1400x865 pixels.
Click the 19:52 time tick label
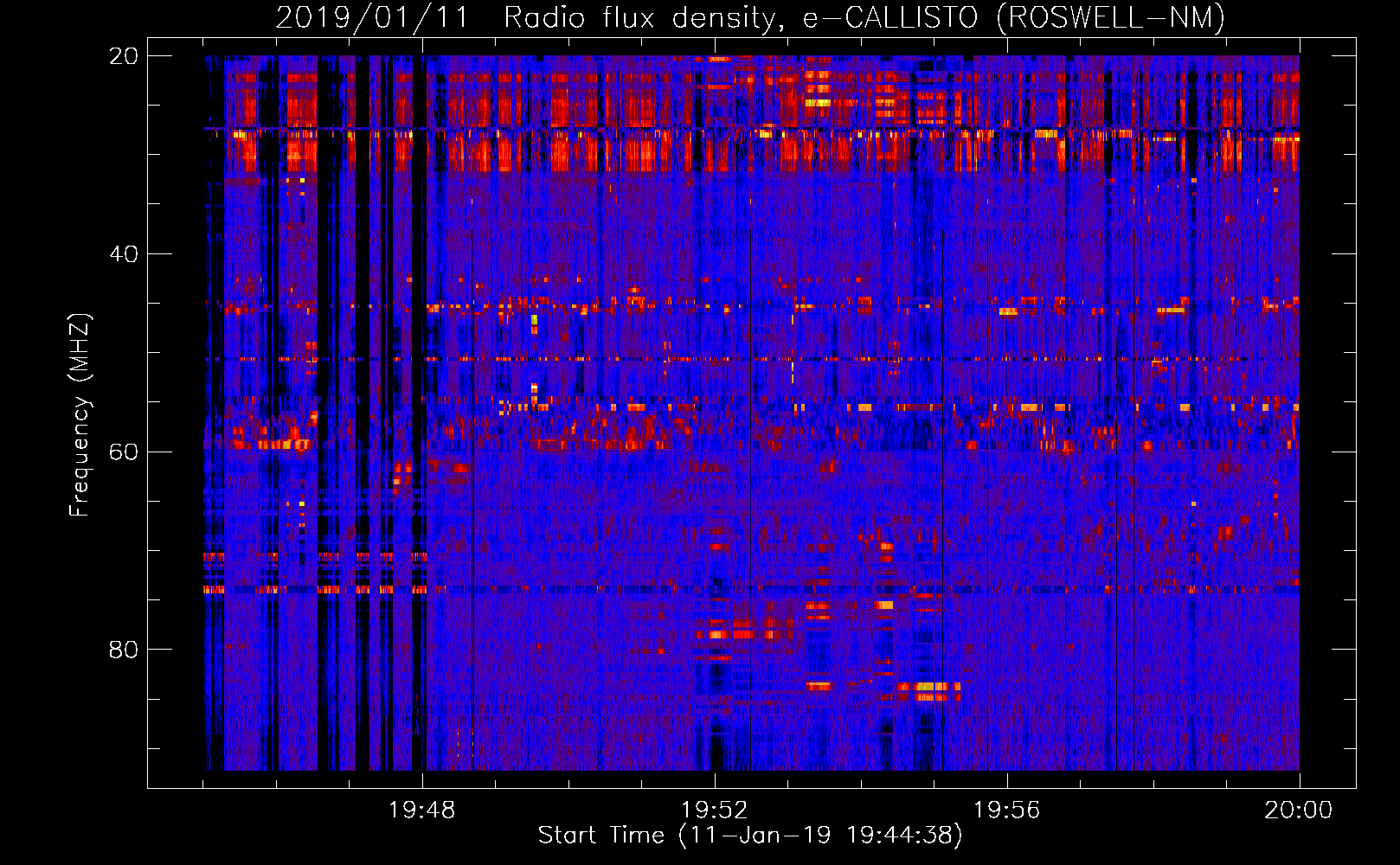tap(715, 810)
